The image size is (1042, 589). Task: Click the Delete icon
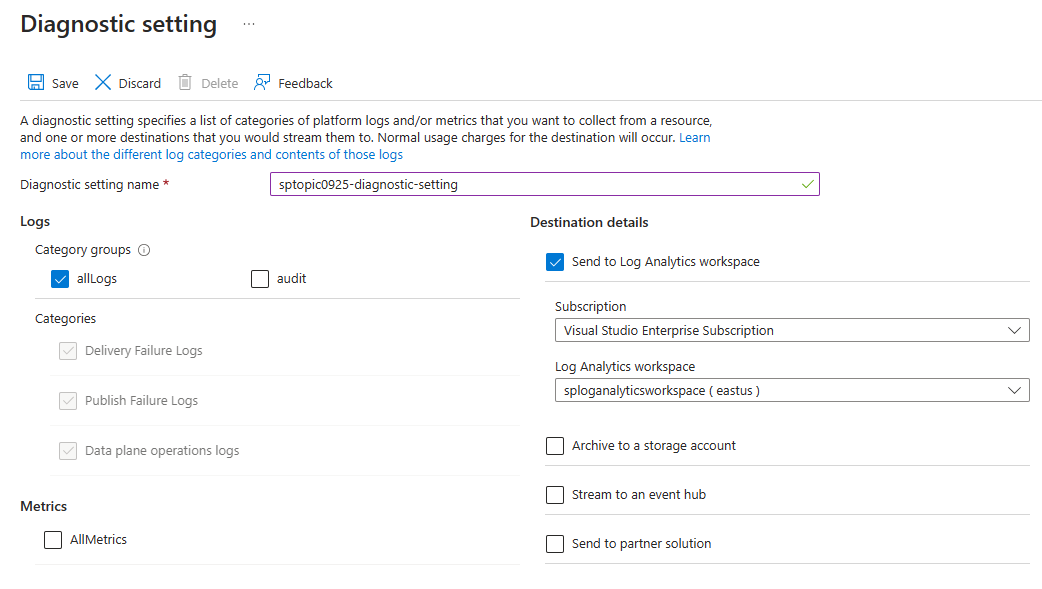tap(184, 82)
